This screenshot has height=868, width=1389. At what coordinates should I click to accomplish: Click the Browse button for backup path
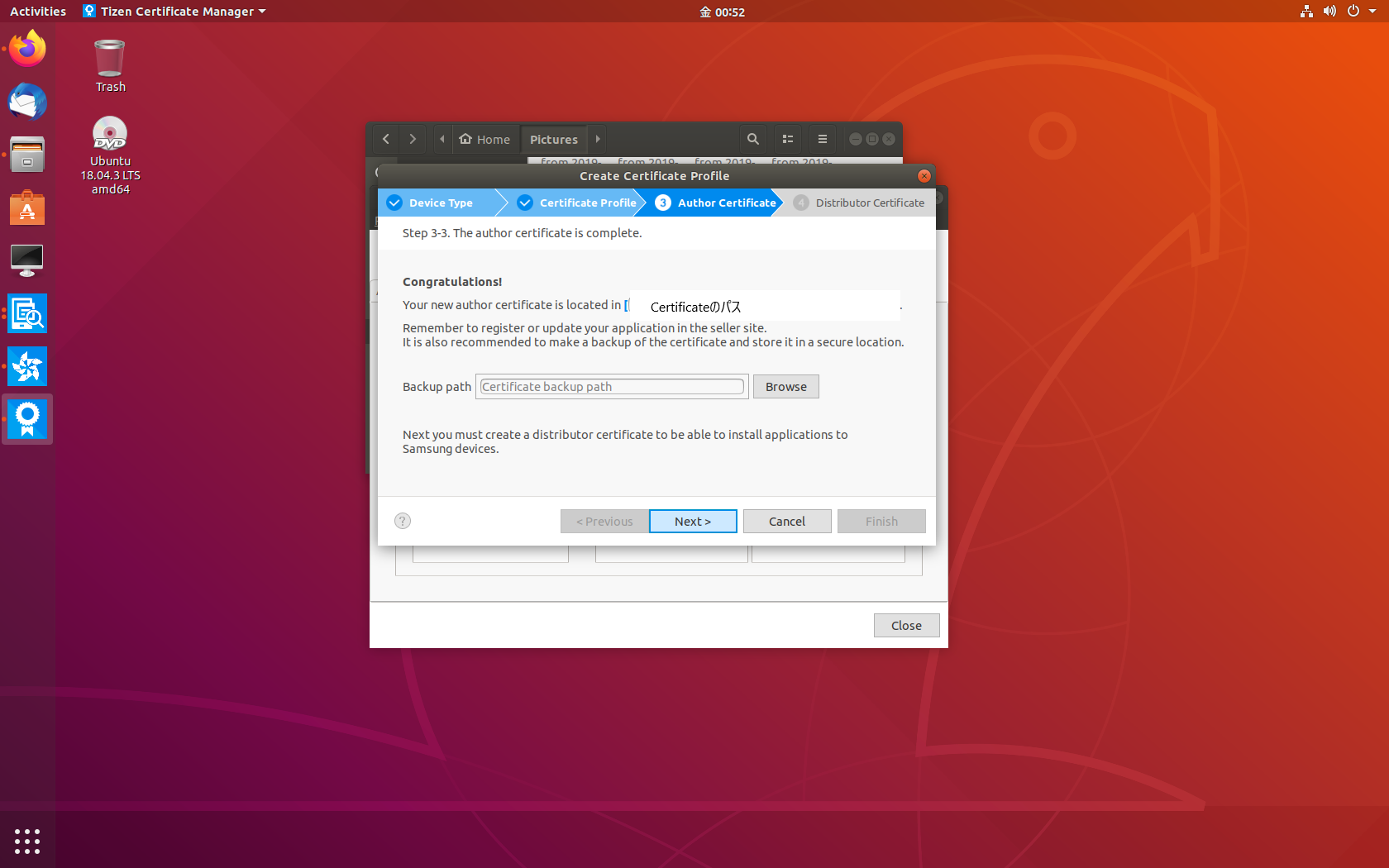[x=786, y=387]
